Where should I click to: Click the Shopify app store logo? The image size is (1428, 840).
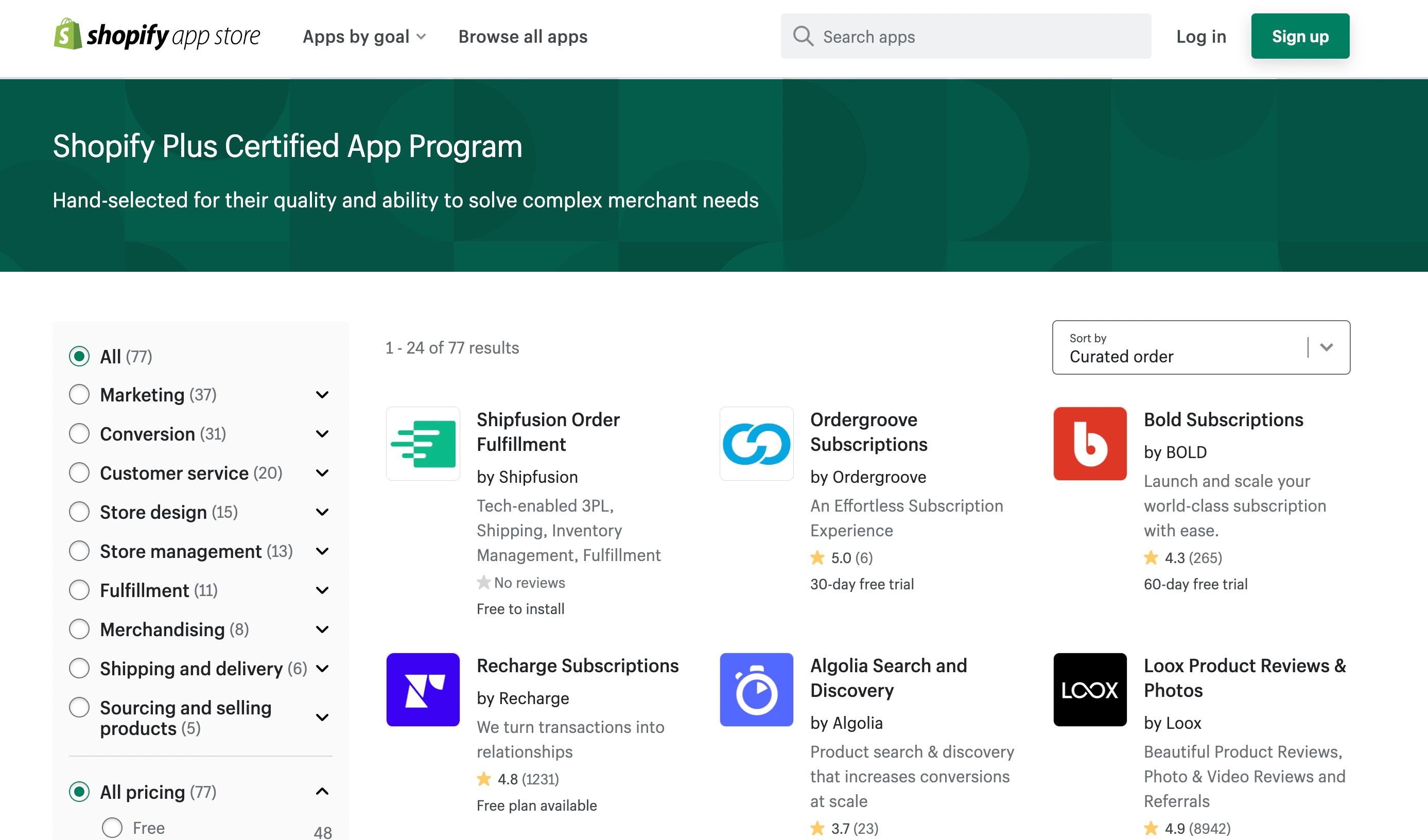[157, 35]
